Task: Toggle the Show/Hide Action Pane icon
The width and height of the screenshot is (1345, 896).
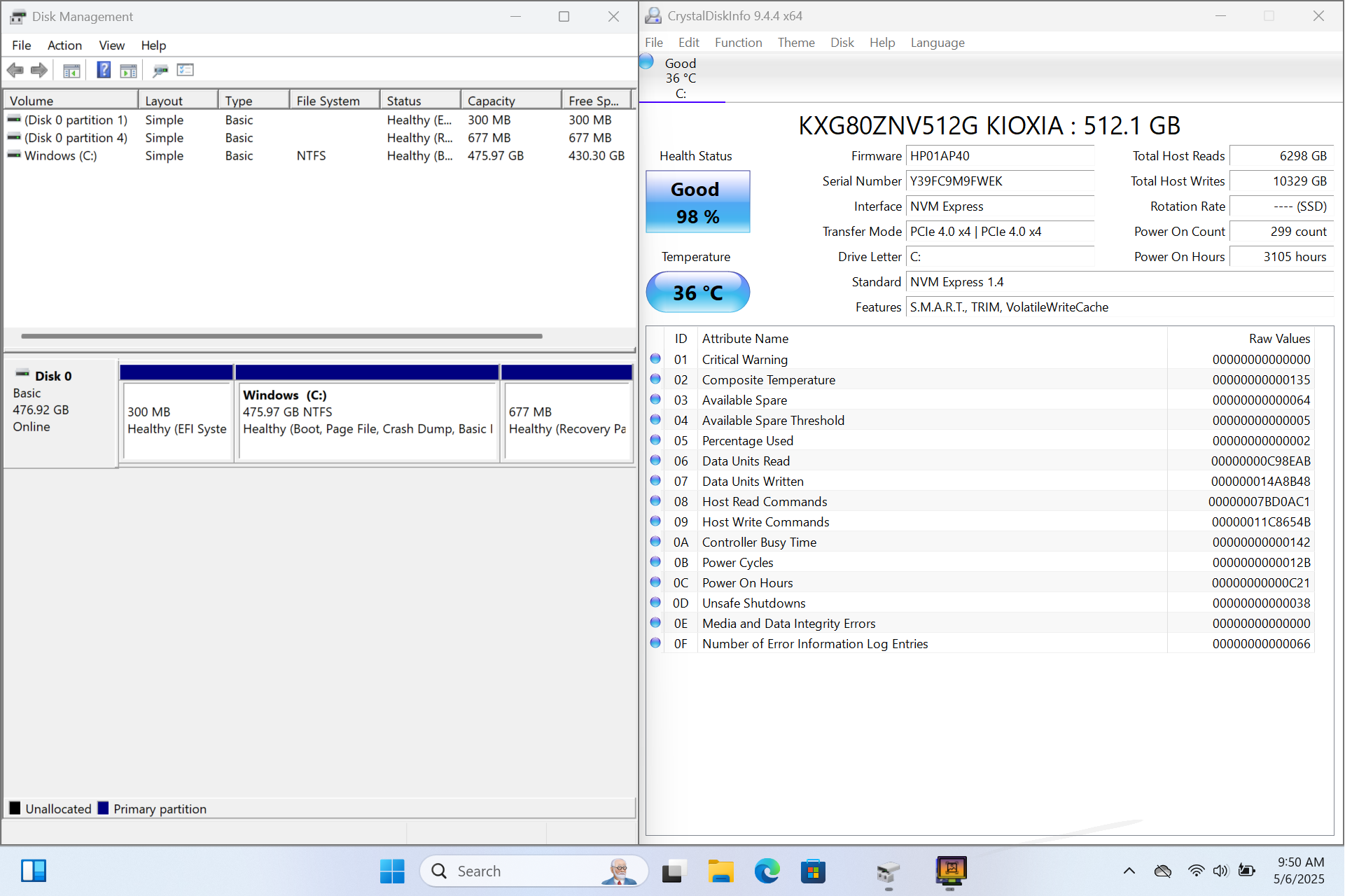Action: coord(128,70)
